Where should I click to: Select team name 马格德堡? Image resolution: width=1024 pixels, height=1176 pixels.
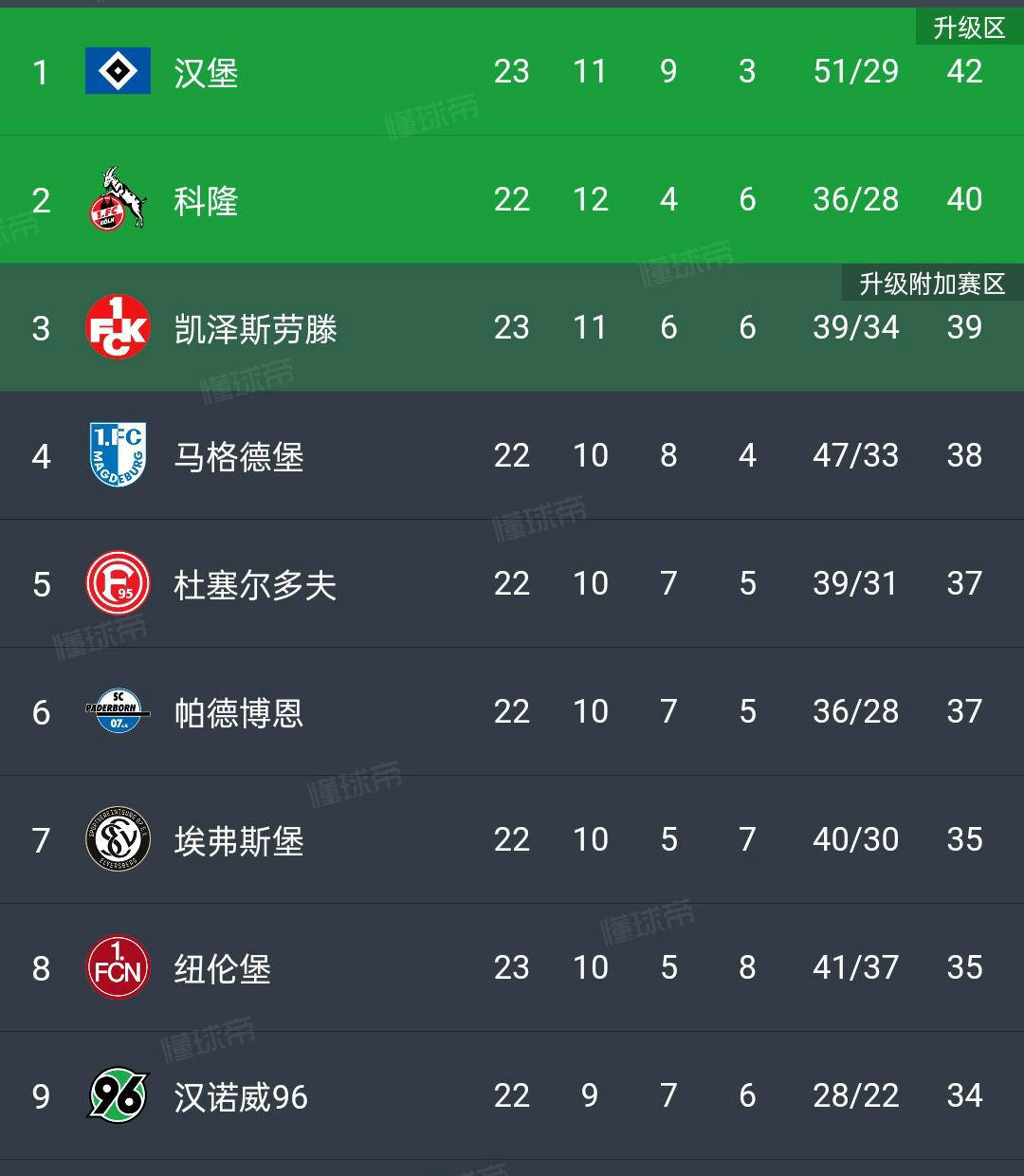[239, 457]
